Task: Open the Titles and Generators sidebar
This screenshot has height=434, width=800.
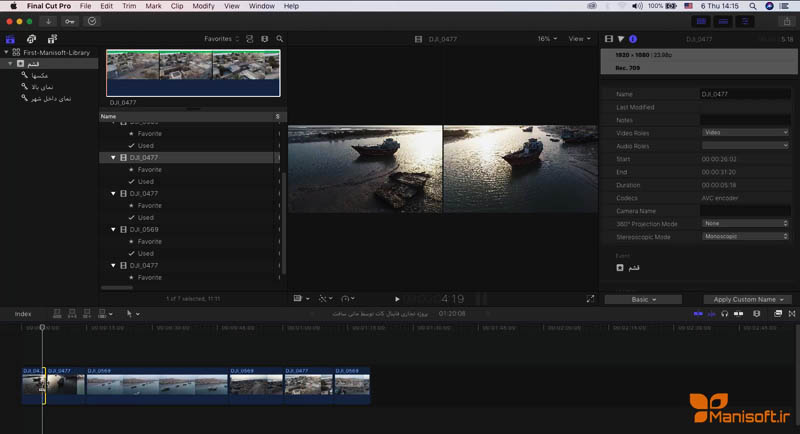Action: coord(52,39)
